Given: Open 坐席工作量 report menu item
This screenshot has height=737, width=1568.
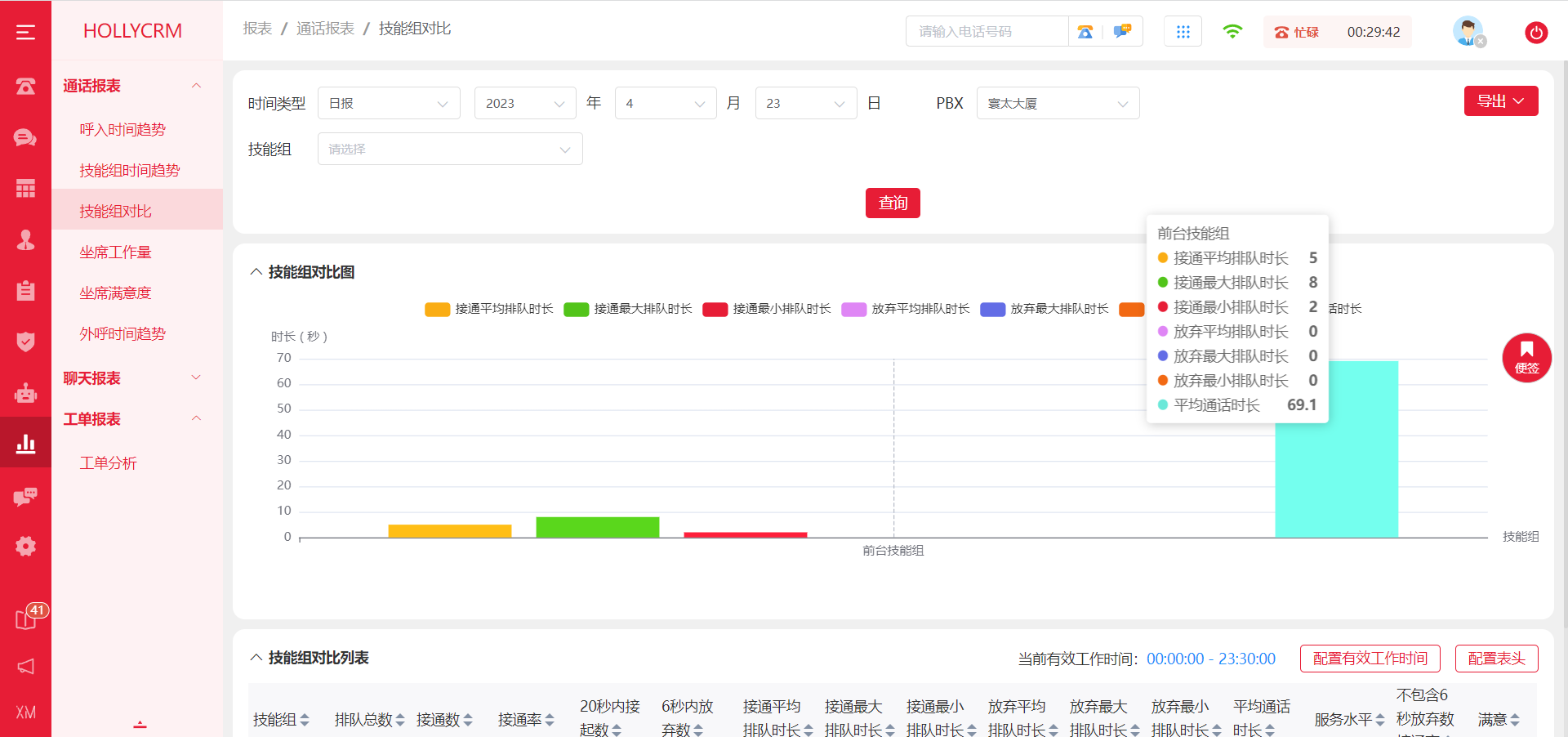Looking at the screenshot, I should point(115,252).
